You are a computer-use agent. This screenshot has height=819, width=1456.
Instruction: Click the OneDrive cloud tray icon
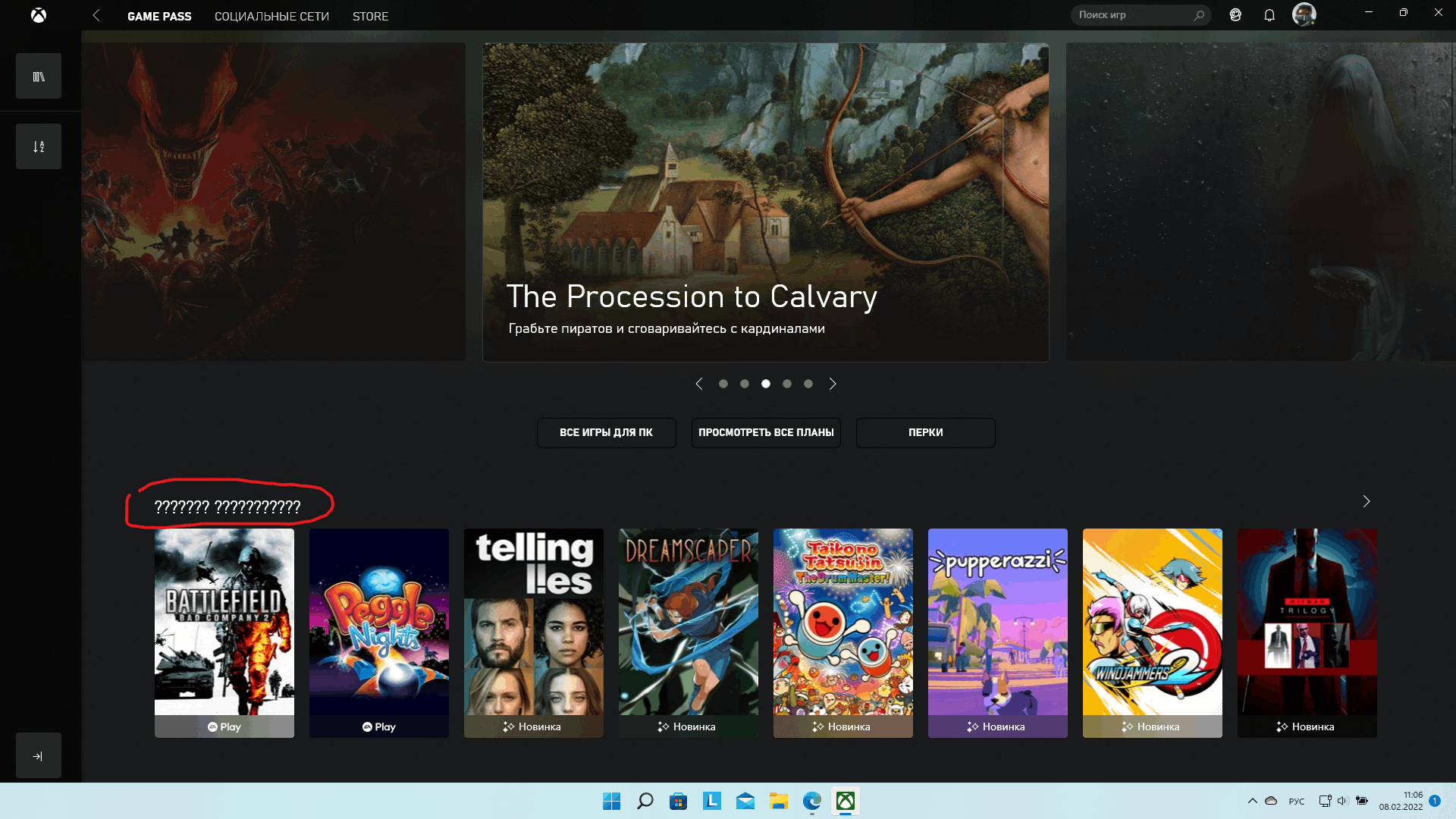[1271, 801]
